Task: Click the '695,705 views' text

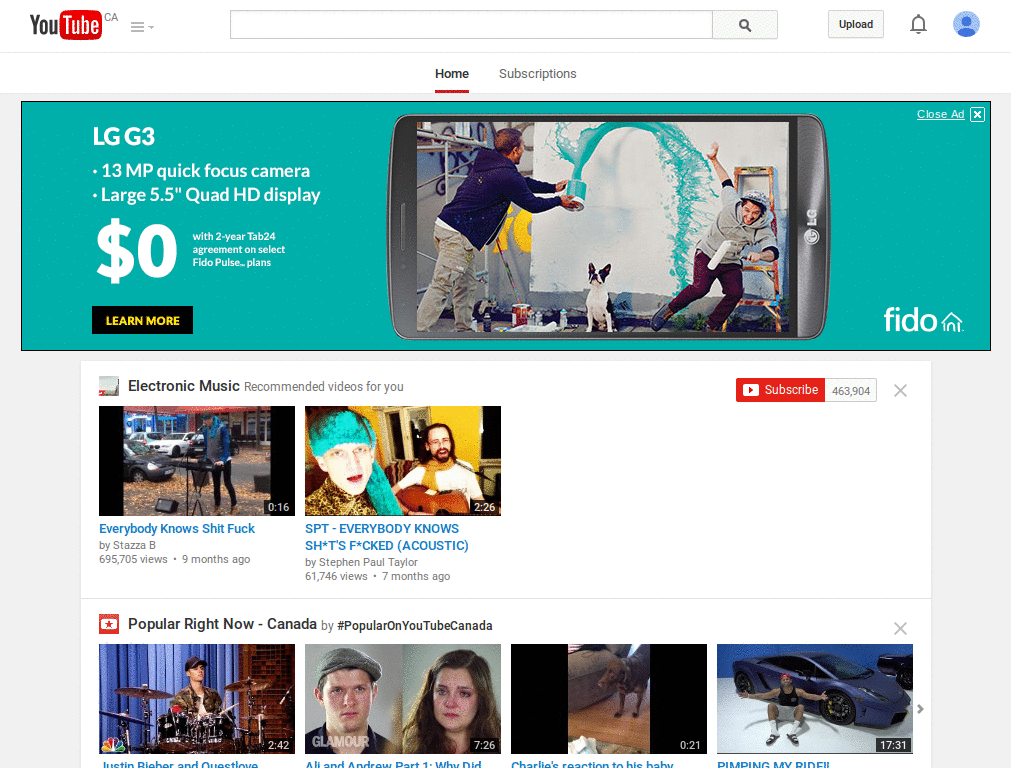Action: pos(133,560)
